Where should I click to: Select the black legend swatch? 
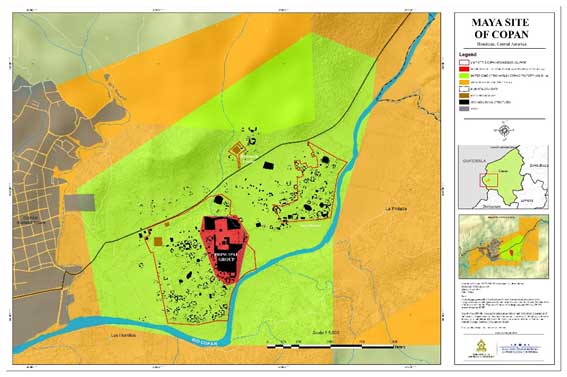click(464, 102)
